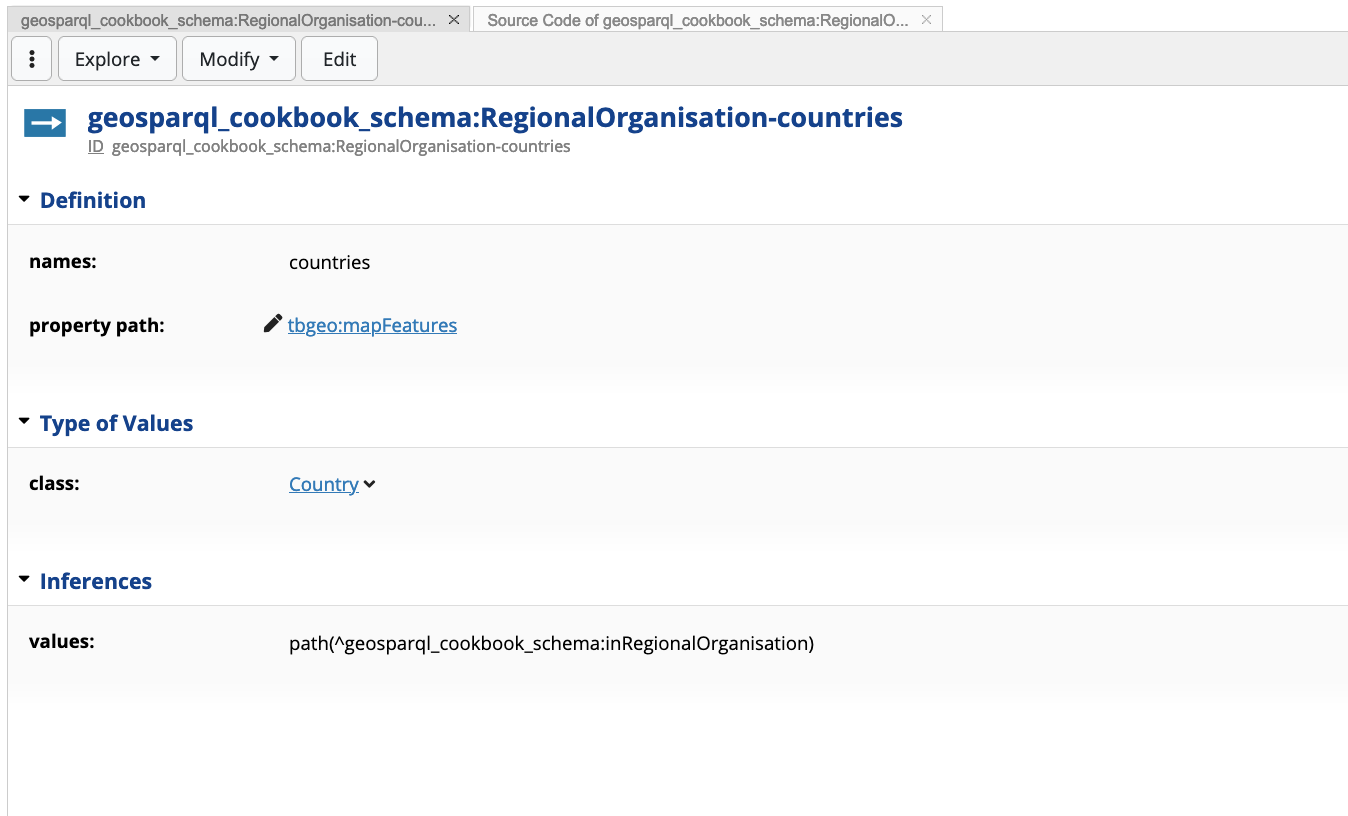Open the Explore dropdown menu
Screen dimensions: 1348x816
click(117, 59)
